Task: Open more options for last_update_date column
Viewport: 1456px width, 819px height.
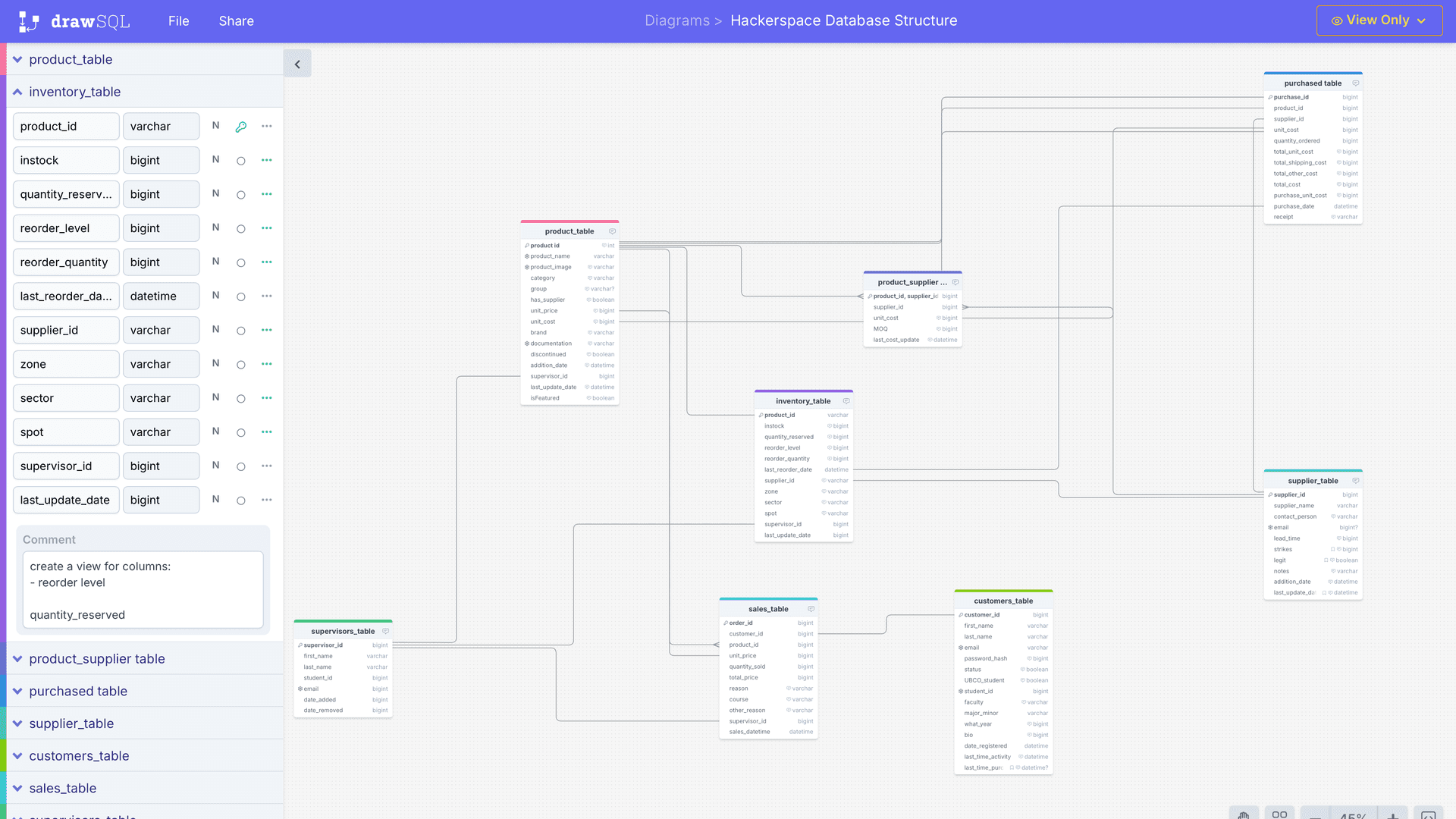Action: (x=267, y=500)
